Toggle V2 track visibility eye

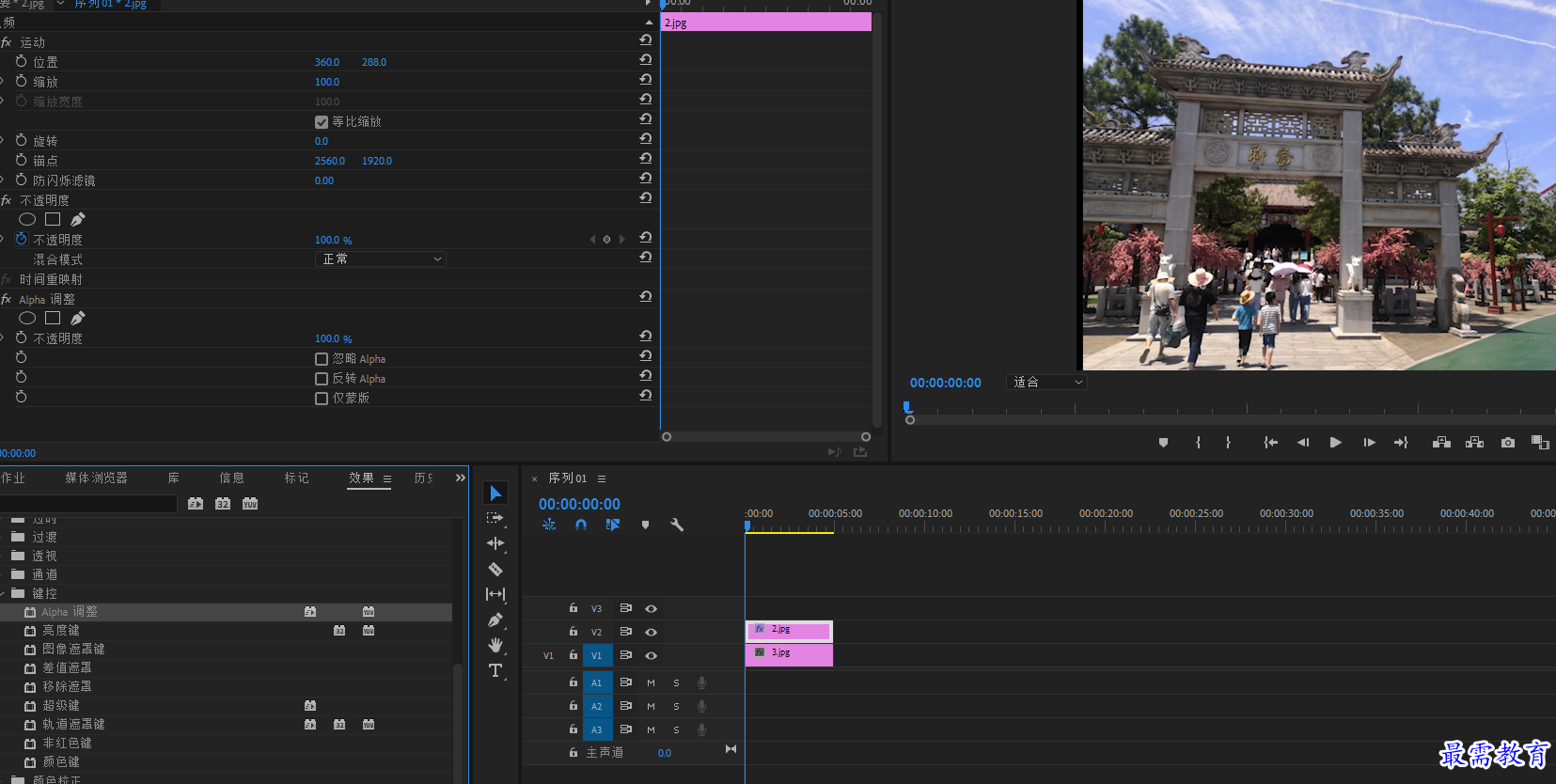(651, 633)
